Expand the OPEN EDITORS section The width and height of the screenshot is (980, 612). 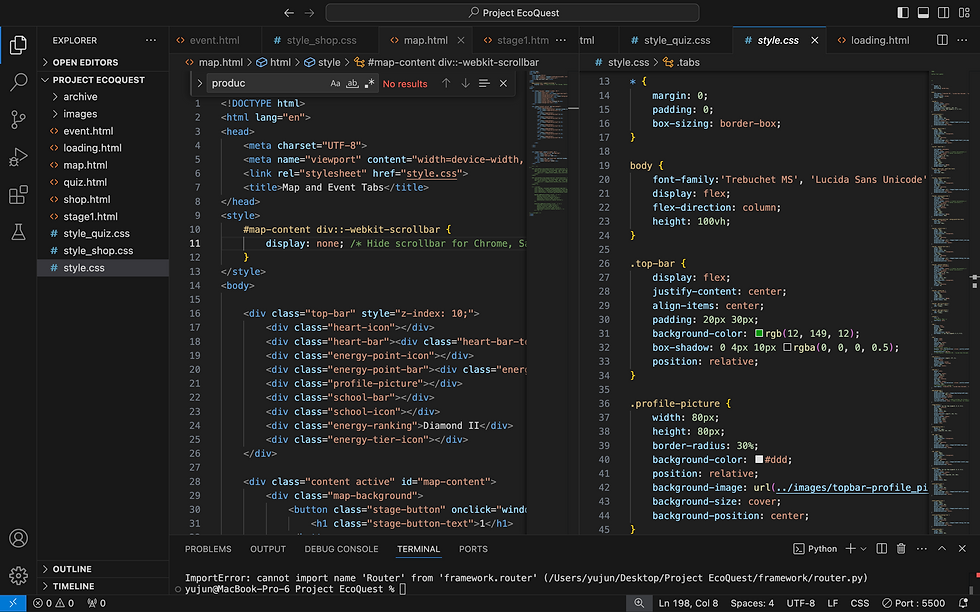tap(103, 63)
